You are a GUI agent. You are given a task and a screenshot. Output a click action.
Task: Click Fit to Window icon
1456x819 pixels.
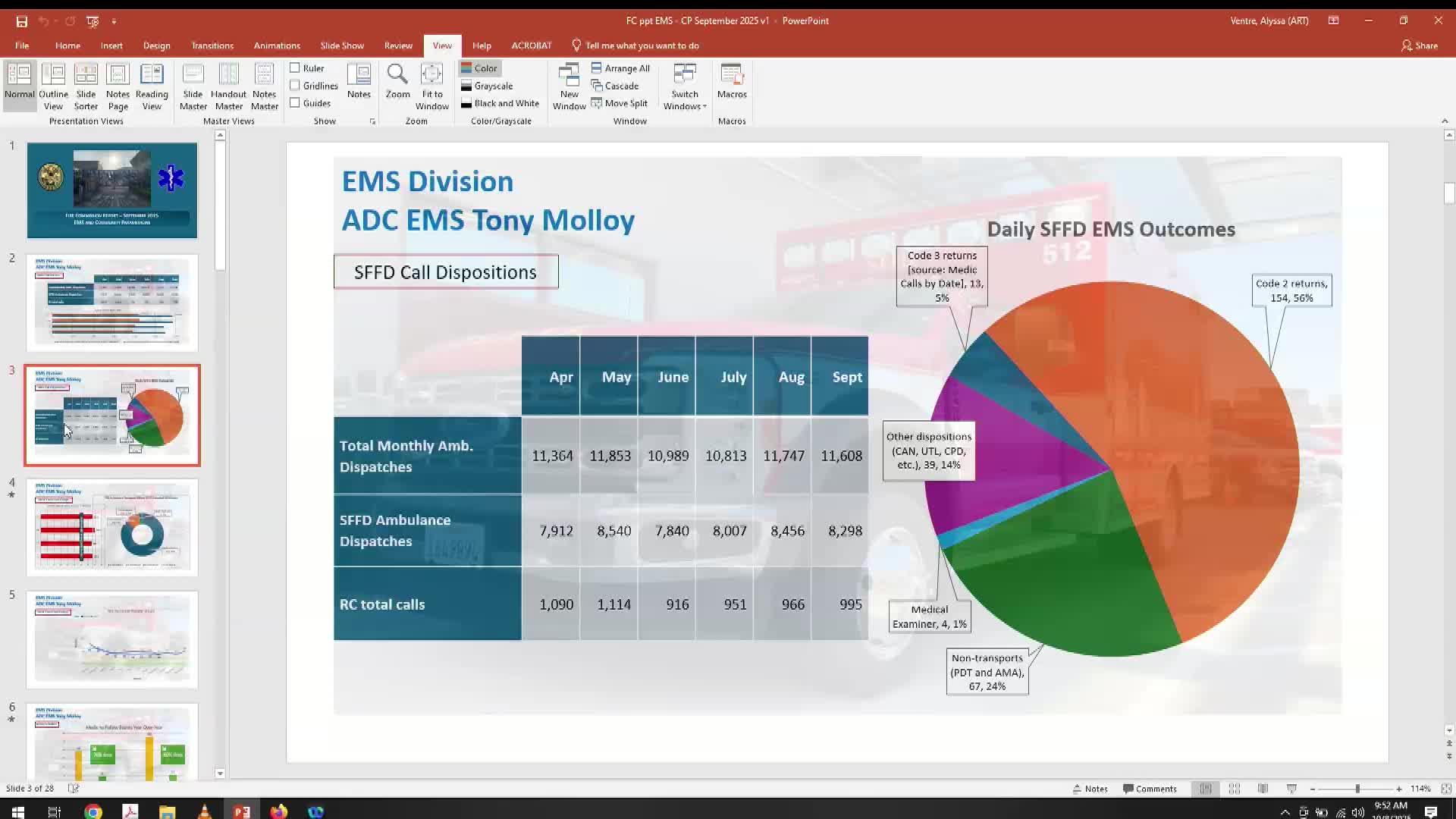point(431,75)
